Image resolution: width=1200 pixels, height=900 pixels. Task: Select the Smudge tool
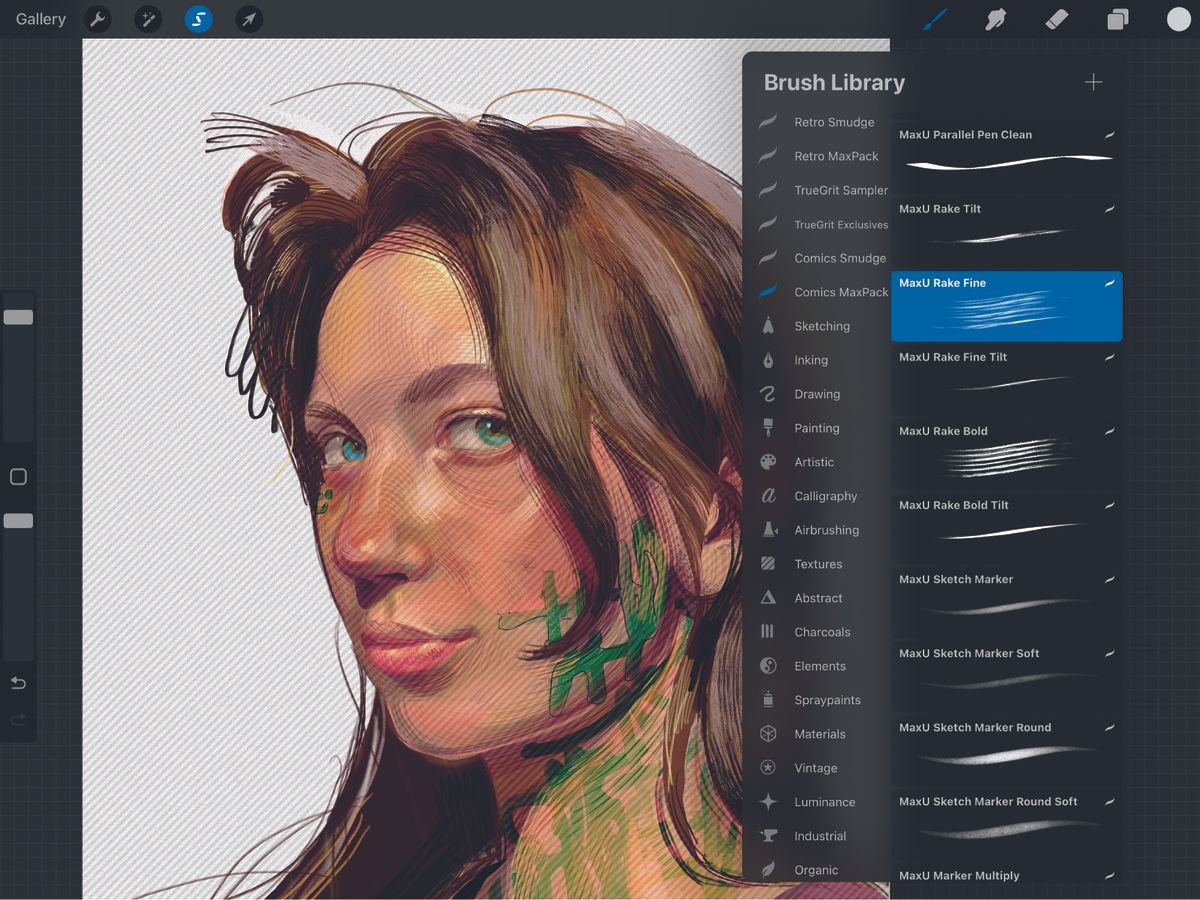(x=995, y=19)
